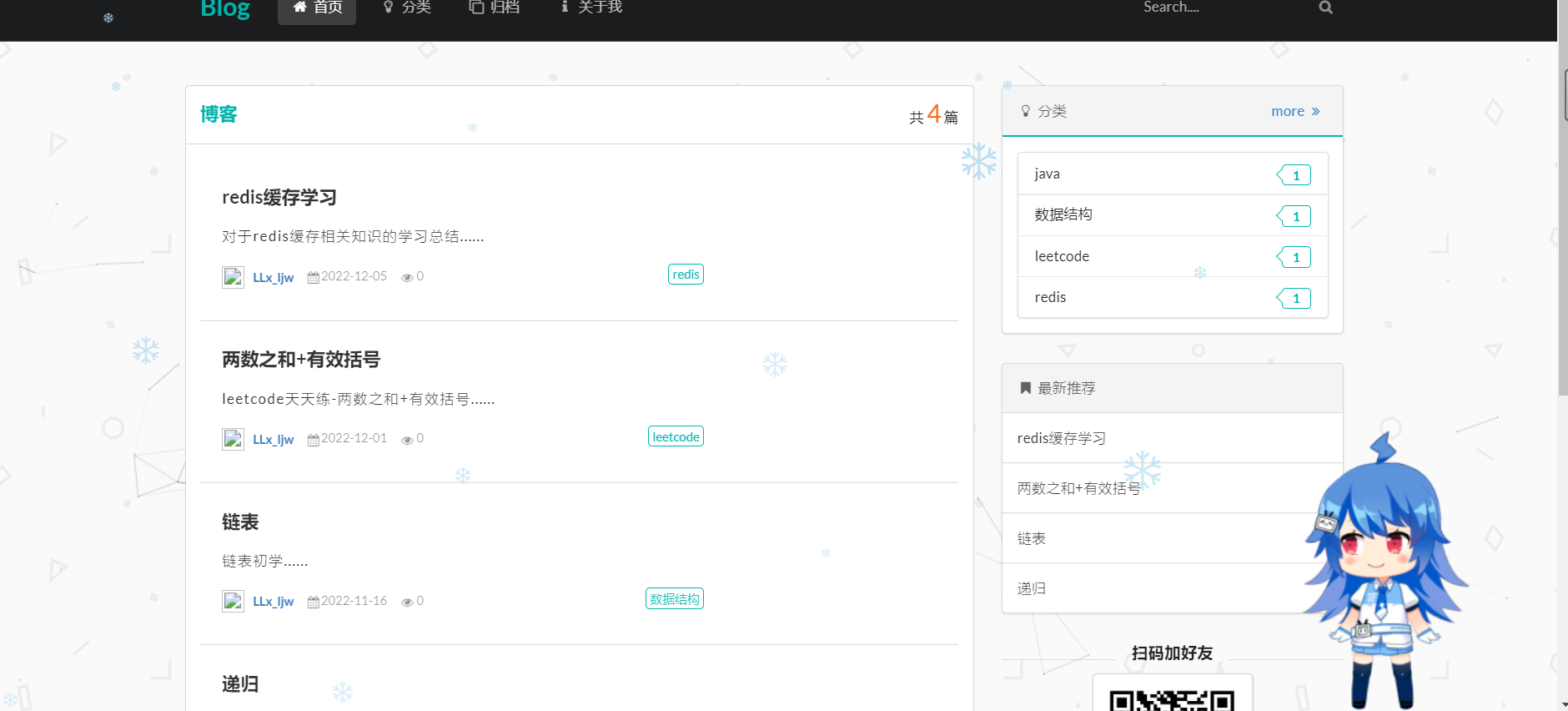Click count badge for leetcode category

point(1294,257)
